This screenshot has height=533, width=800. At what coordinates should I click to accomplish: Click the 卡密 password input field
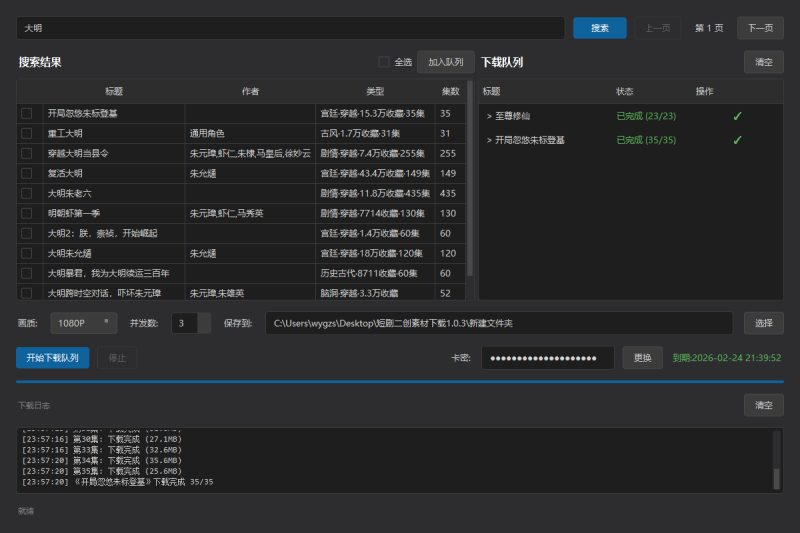[547, 358]
